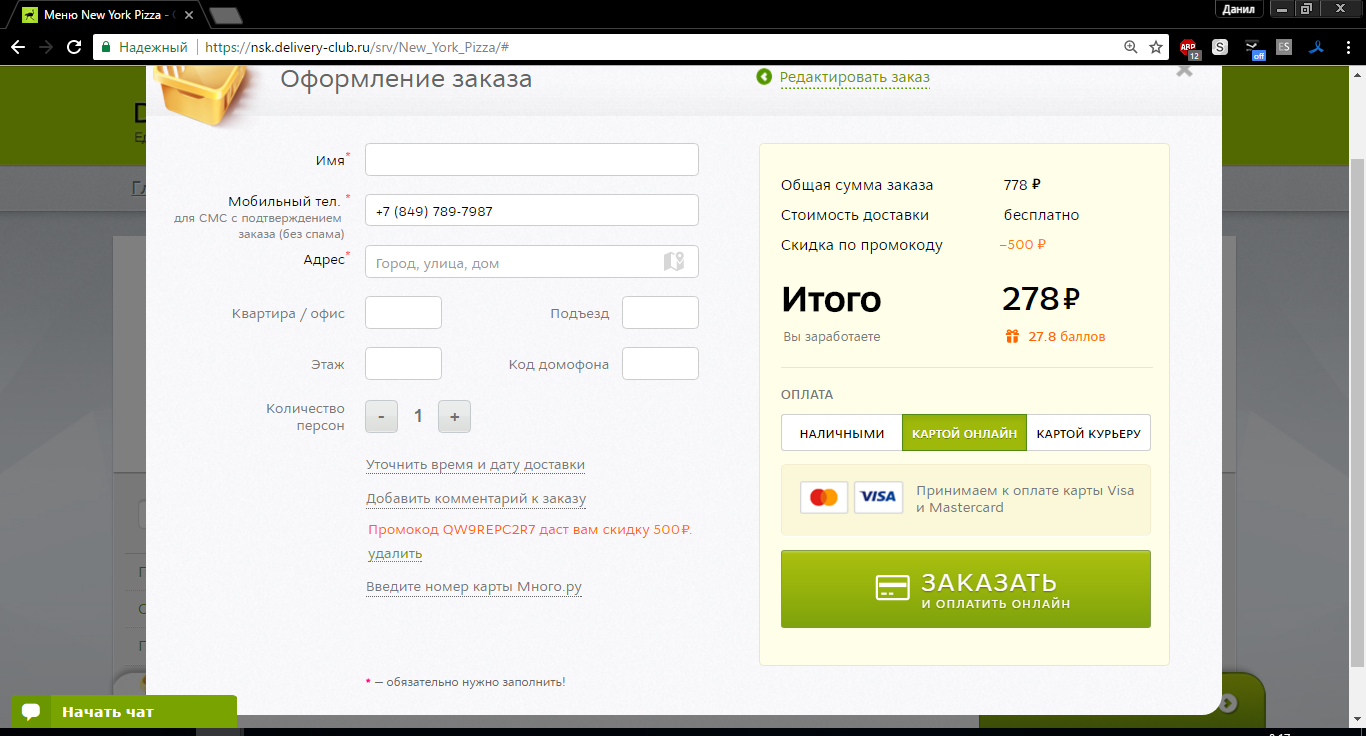
Task: Click the secure padlock icon
Action: 106,47
